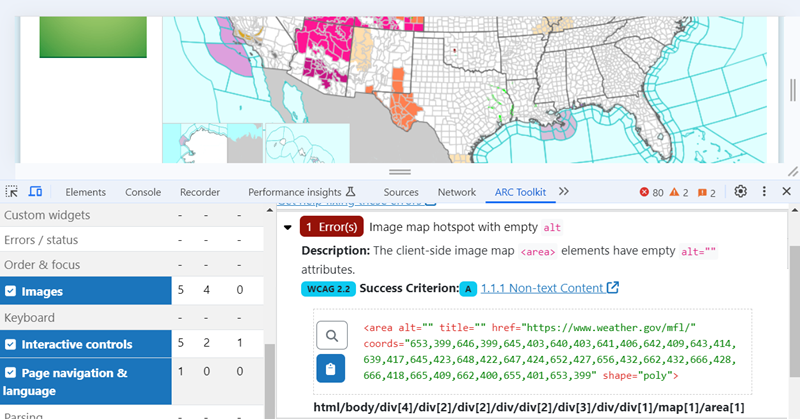Click the yellow warning count indicator
This screenshot has width=800, height=419.
(x=679, y=192)
